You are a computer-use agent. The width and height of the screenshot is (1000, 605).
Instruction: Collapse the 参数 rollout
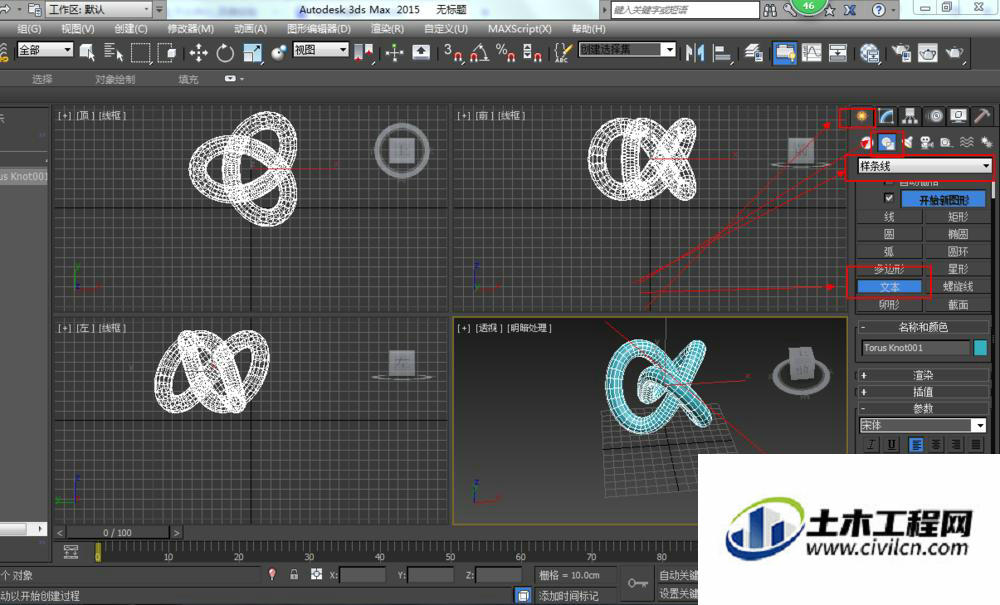pyautogui.click(x=922, y=409)
